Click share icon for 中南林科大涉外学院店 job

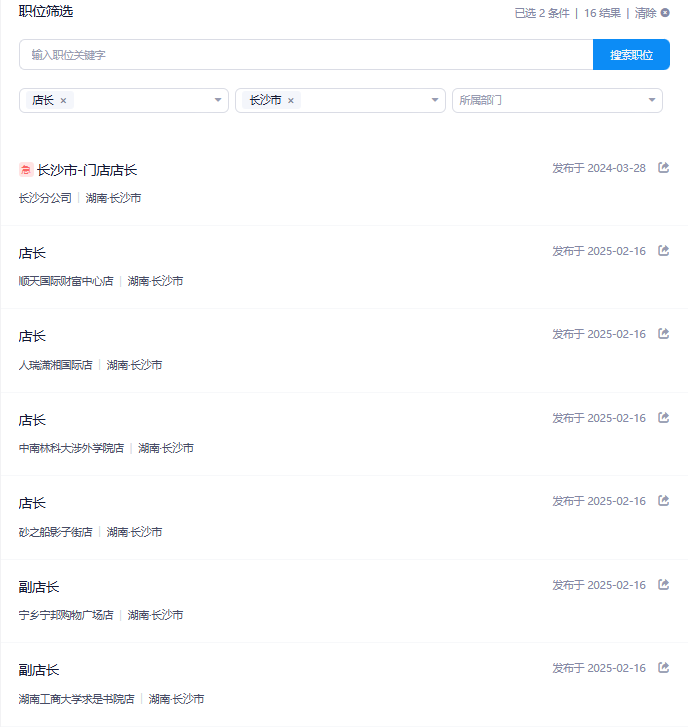point(663,417)
